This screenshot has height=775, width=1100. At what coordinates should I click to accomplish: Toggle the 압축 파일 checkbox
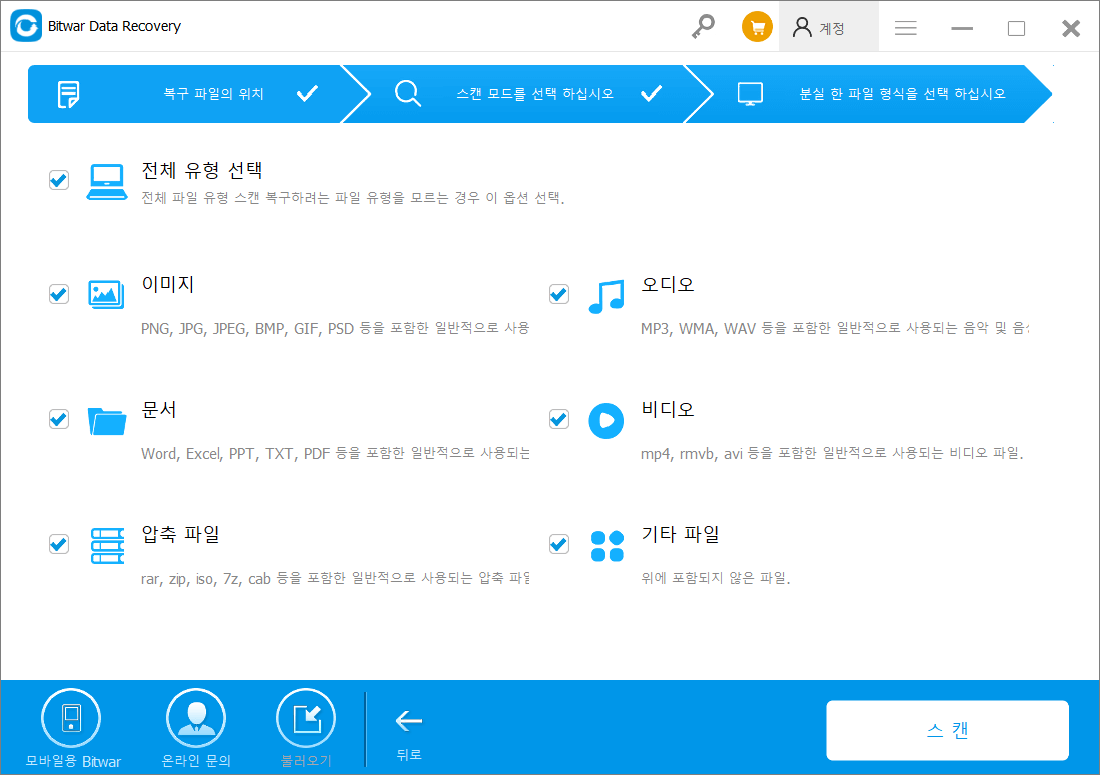59,544
